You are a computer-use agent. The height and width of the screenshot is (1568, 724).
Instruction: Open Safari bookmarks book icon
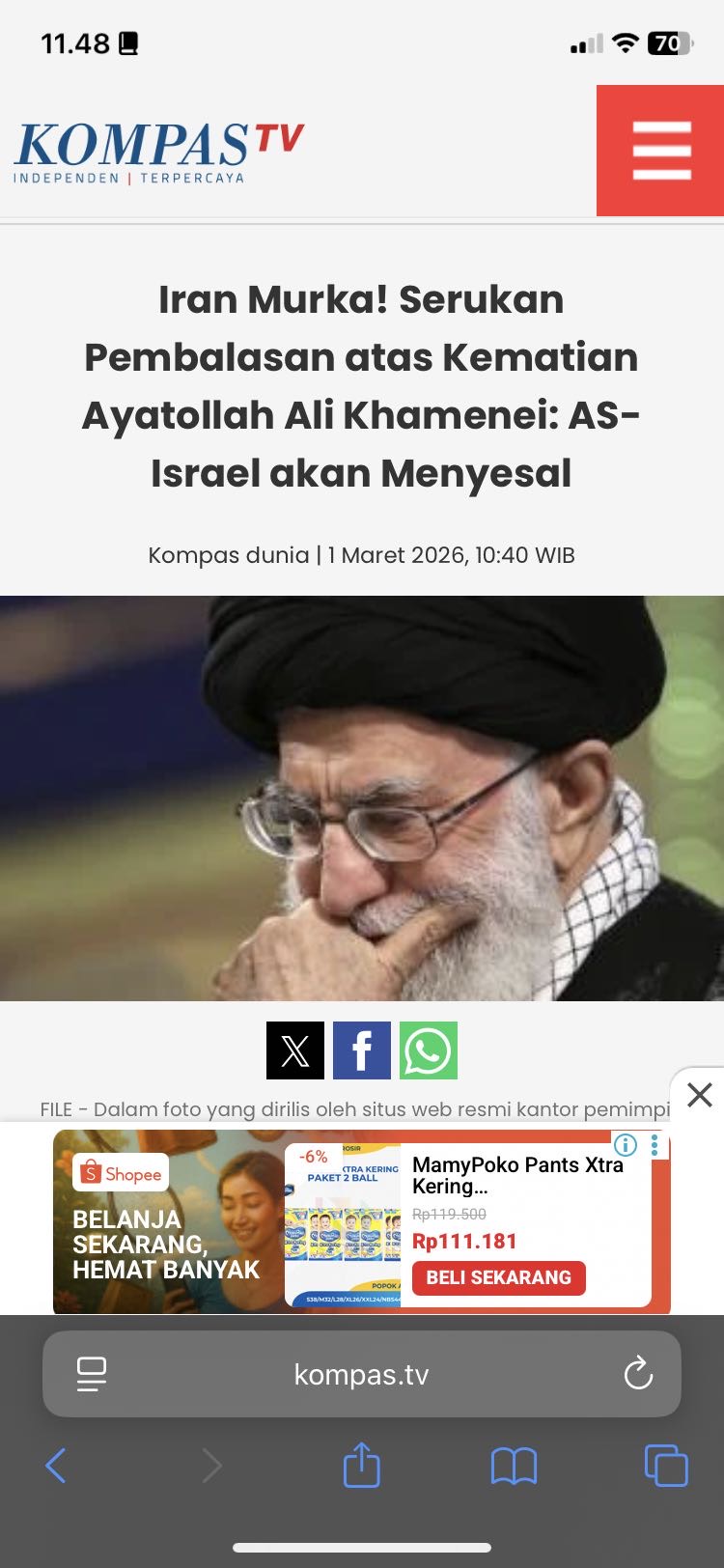514,1467
